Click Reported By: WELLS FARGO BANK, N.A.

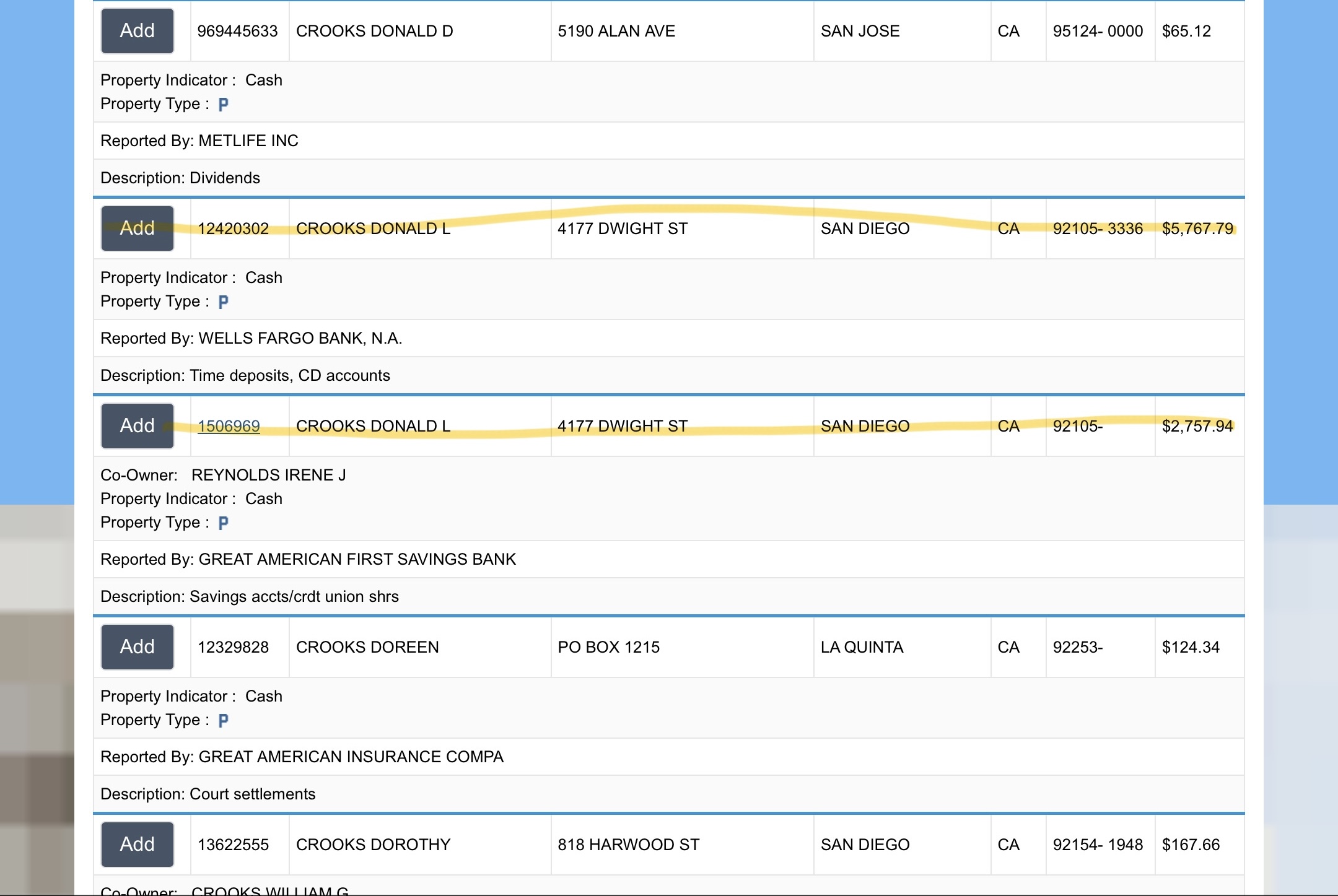251,338
